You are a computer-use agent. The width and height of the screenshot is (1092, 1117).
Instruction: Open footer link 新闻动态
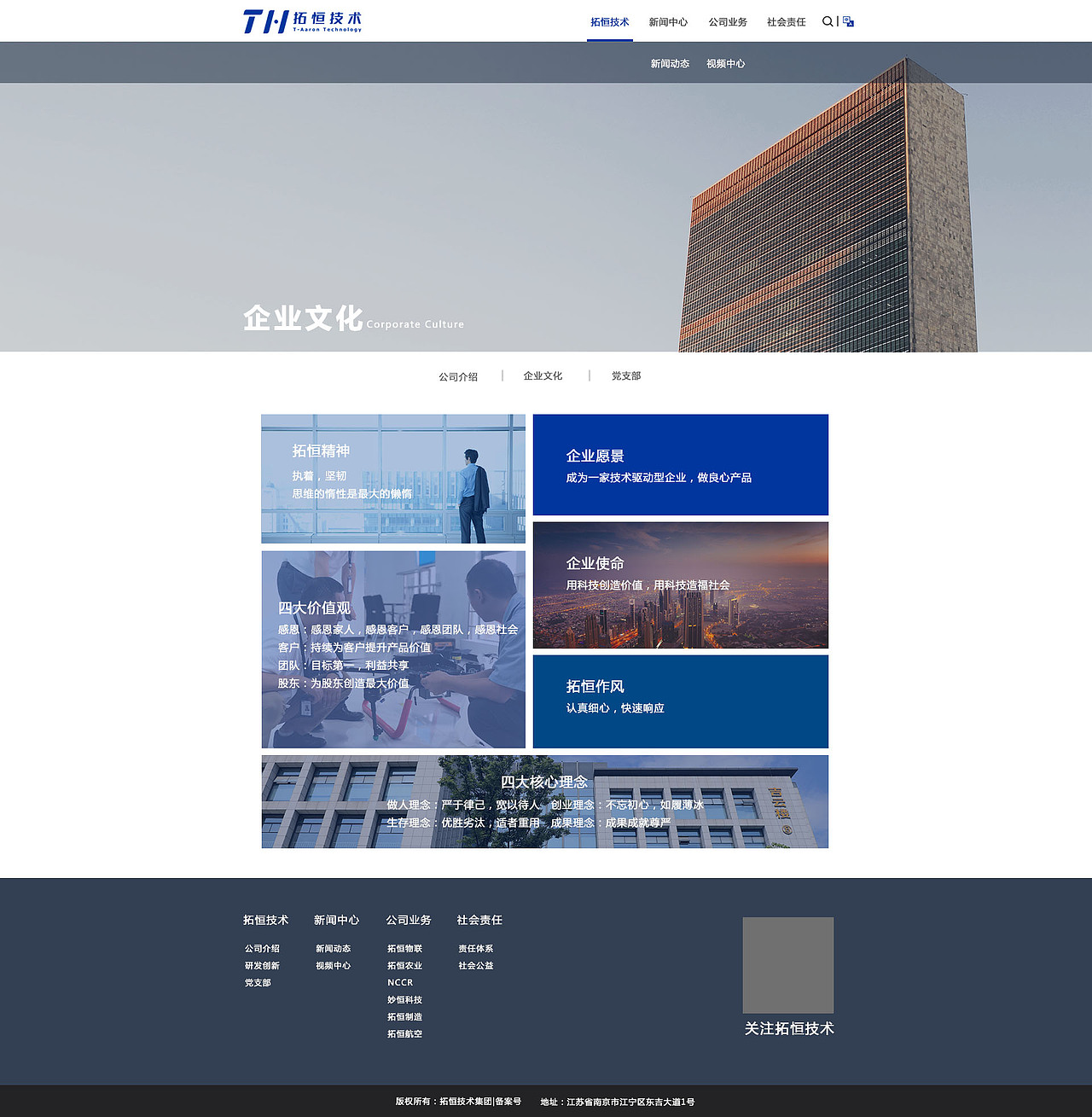tap(334, 948)
